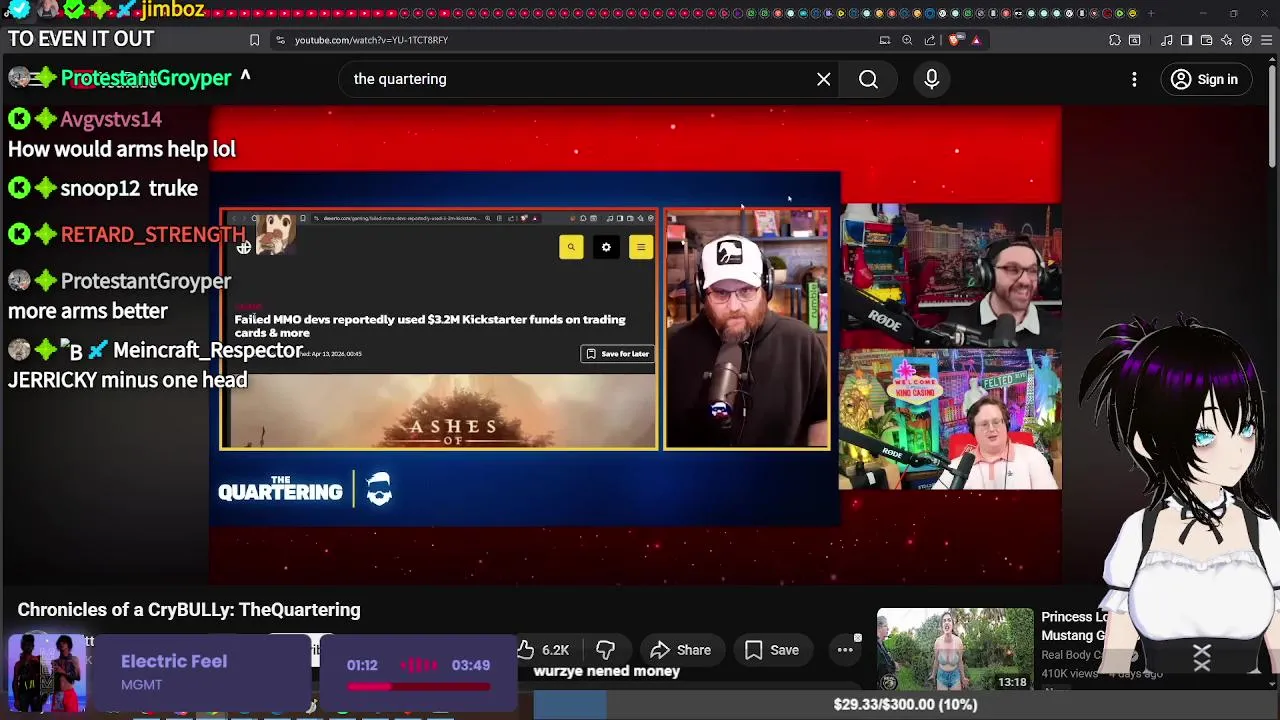Click the YouTube search magnifier button
1280x720 pixels.
pyautogui.click(x=868, y=79)
